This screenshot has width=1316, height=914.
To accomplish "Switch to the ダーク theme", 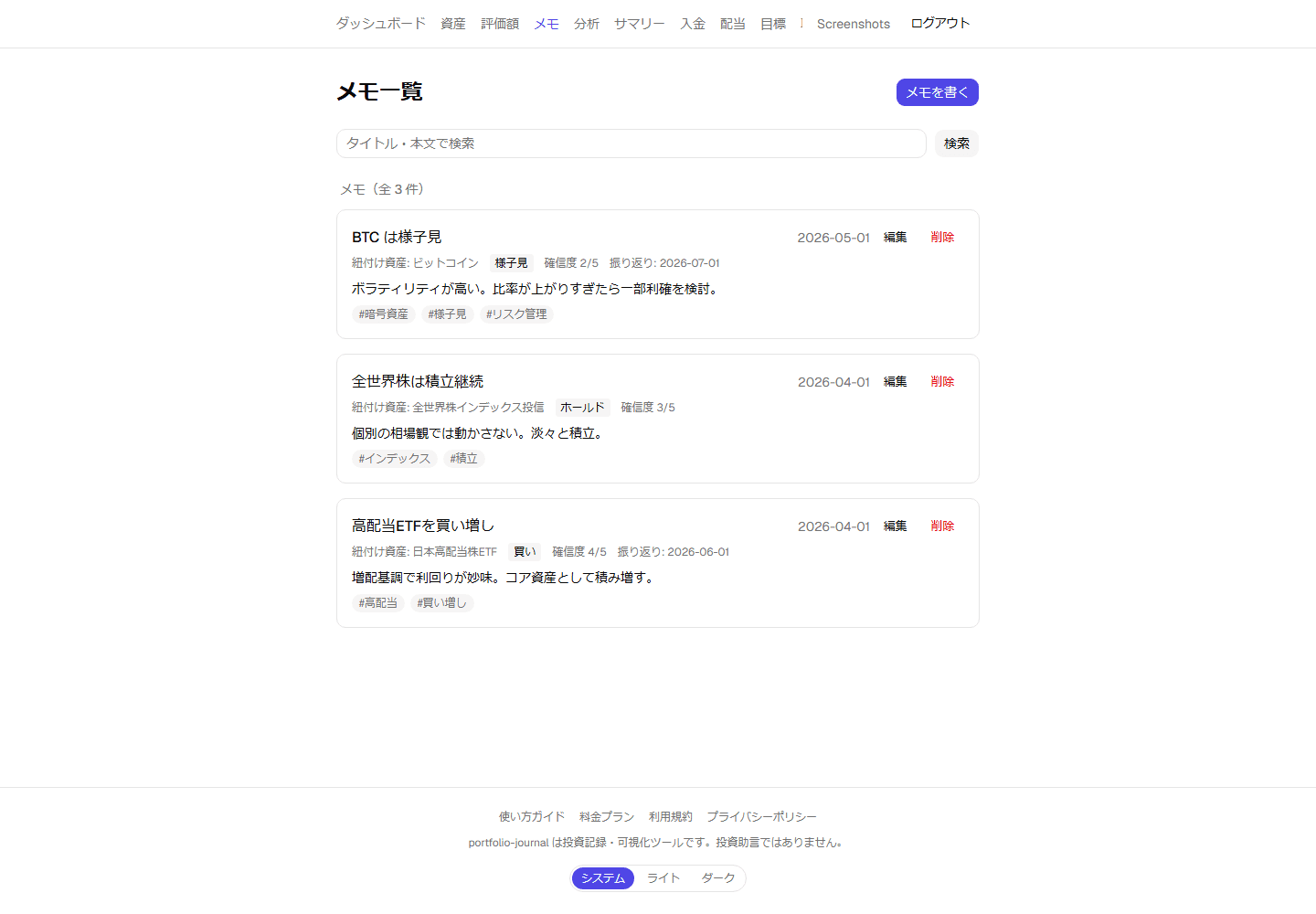I will pos(718,878).
